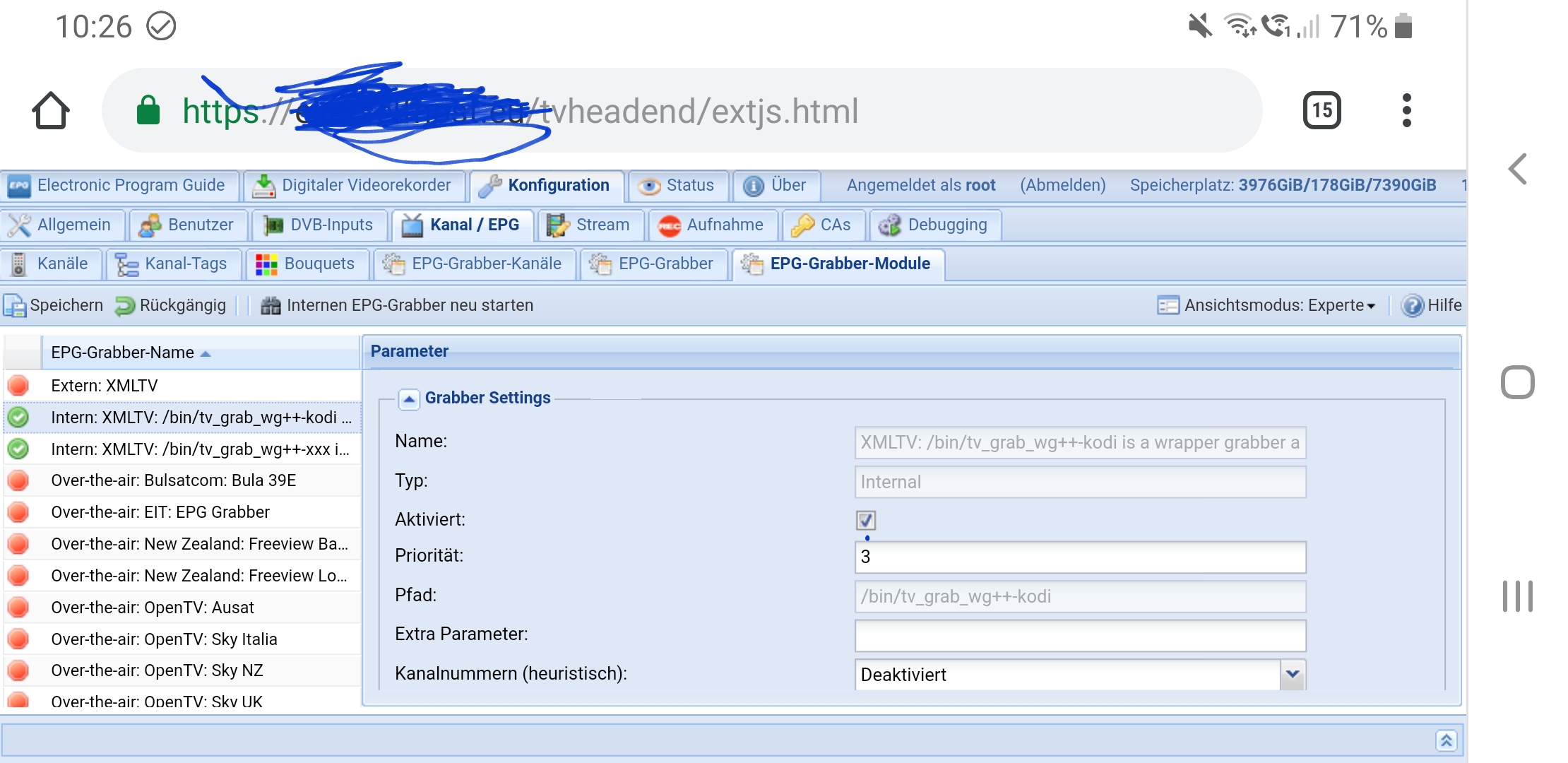Open the browser tab switcher showing 15

[1321, 110]
